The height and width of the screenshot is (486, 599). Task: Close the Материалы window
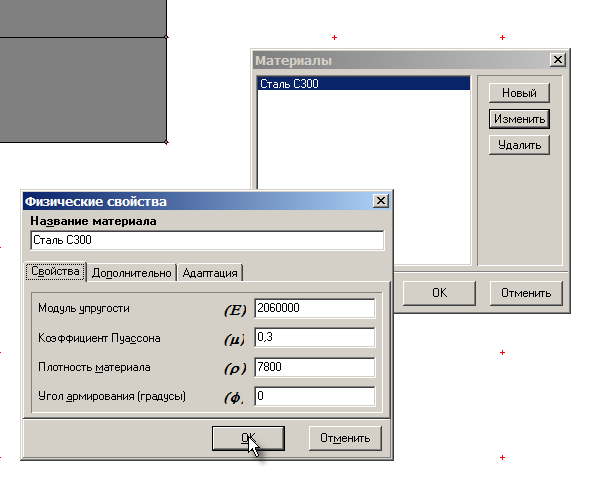click(x=558, y=60)
